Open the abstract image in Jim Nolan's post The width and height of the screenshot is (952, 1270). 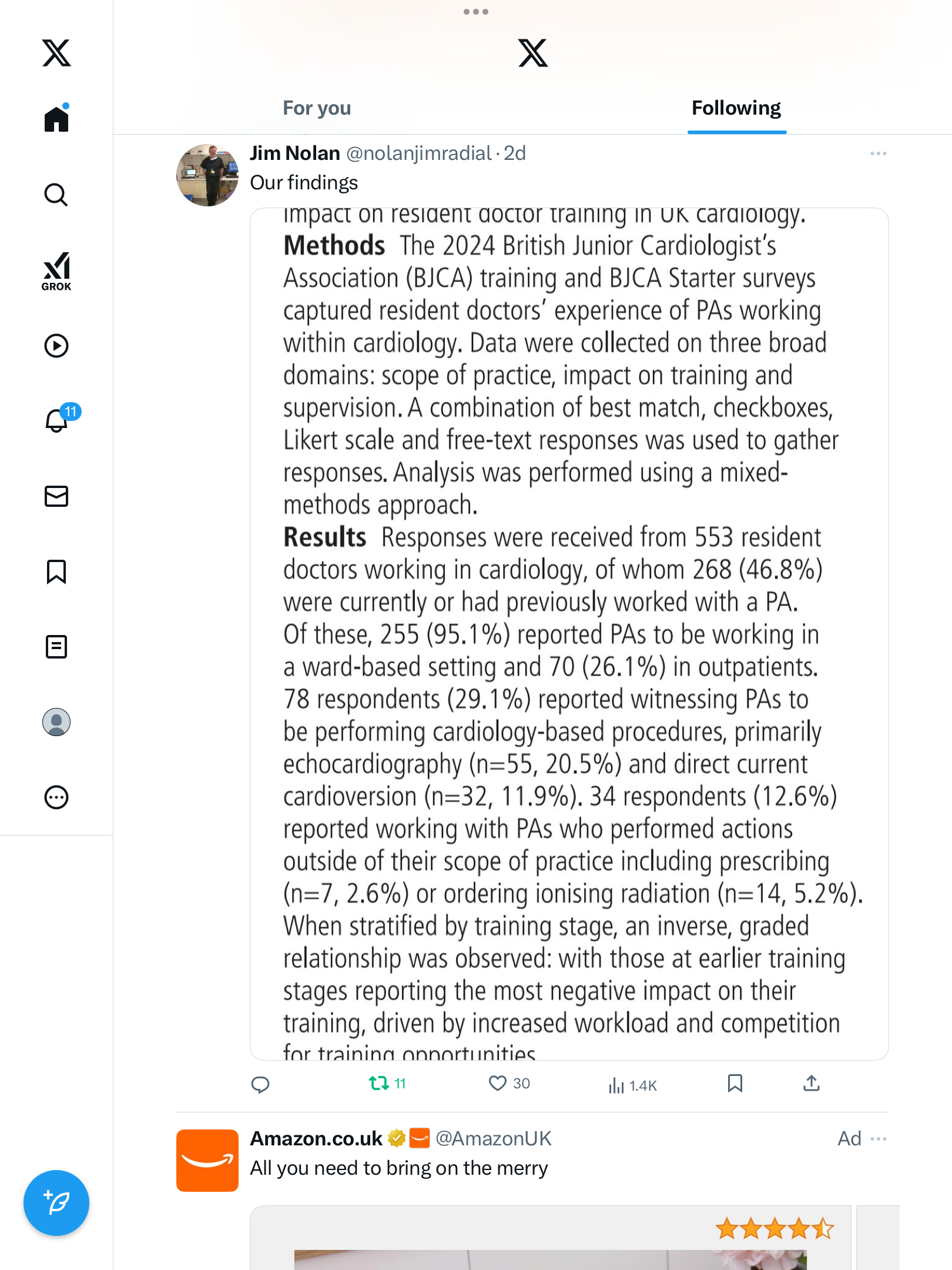tap(569, 634)
